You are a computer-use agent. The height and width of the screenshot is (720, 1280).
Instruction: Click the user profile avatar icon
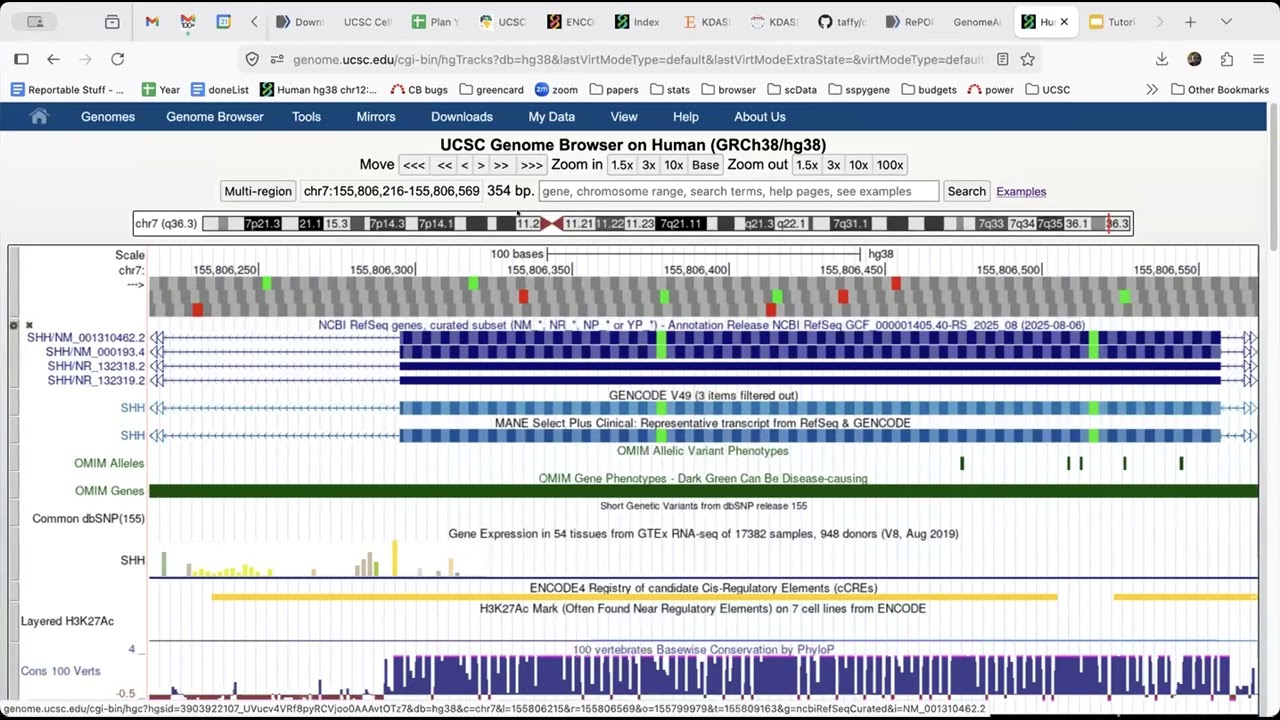(x=1194, y=59)
